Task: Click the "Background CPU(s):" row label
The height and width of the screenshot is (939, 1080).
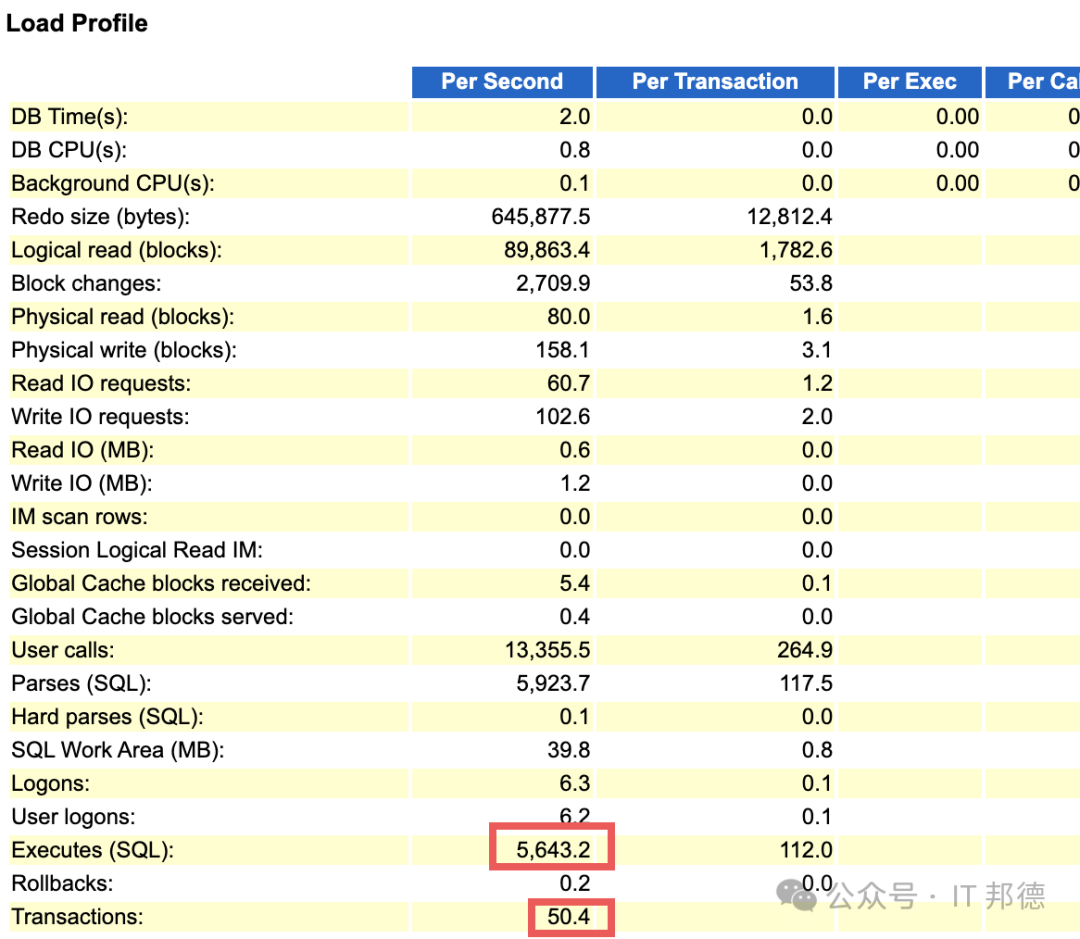Action: (113, 184)
